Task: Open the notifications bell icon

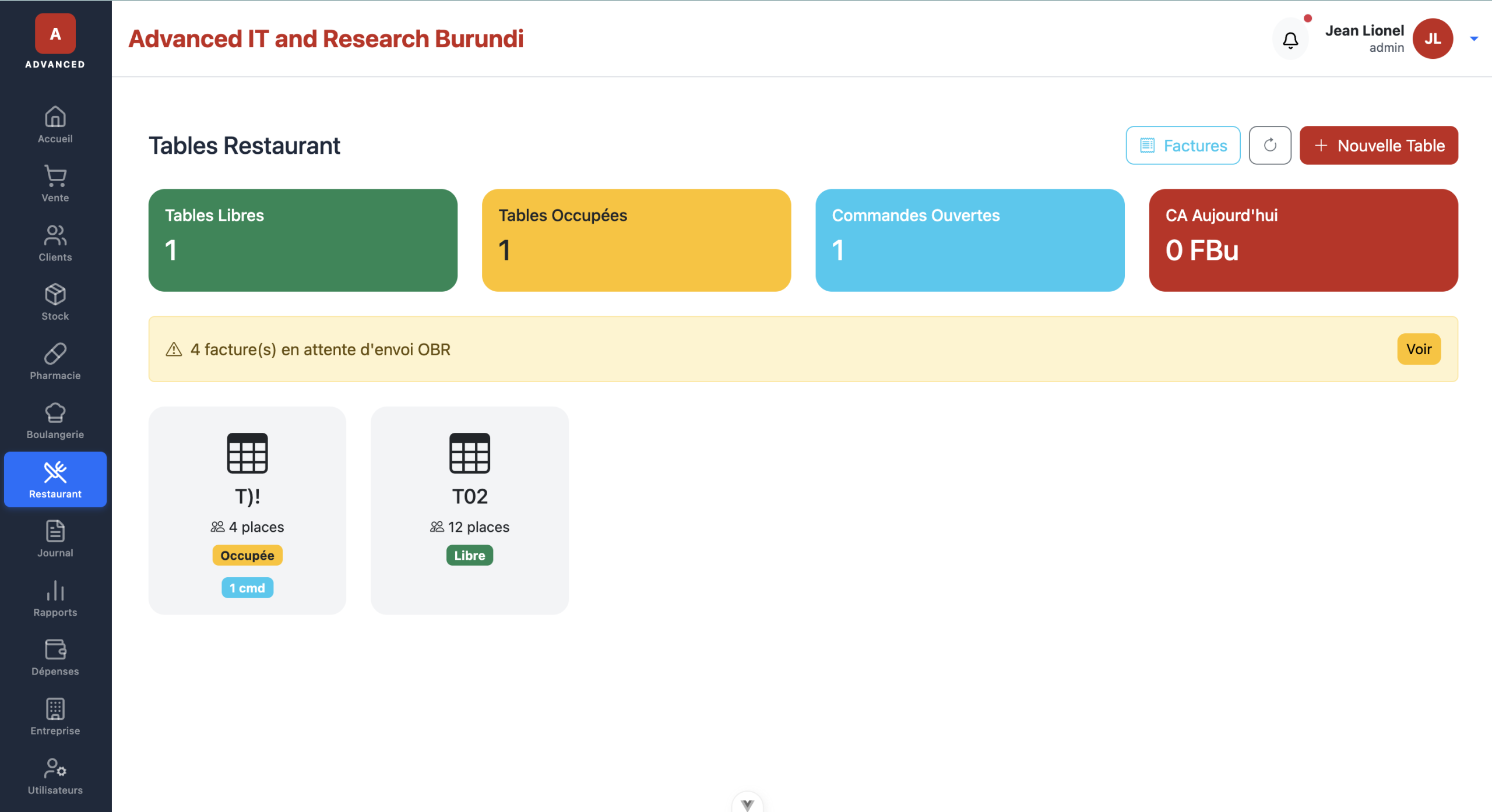Action: click(x=1290, y=40)
